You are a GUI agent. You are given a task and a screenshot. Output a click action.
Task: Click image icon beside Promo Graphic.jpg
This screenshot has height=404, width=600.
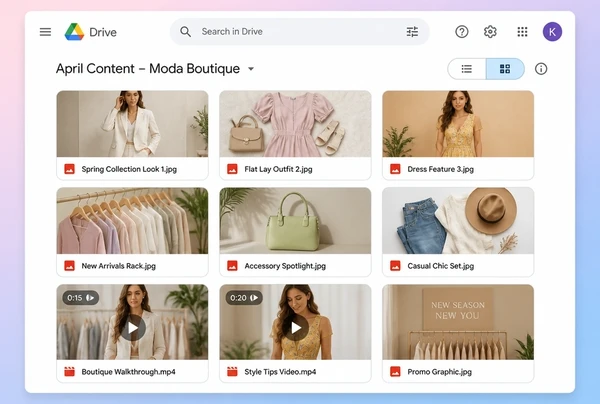pos(395,371)
